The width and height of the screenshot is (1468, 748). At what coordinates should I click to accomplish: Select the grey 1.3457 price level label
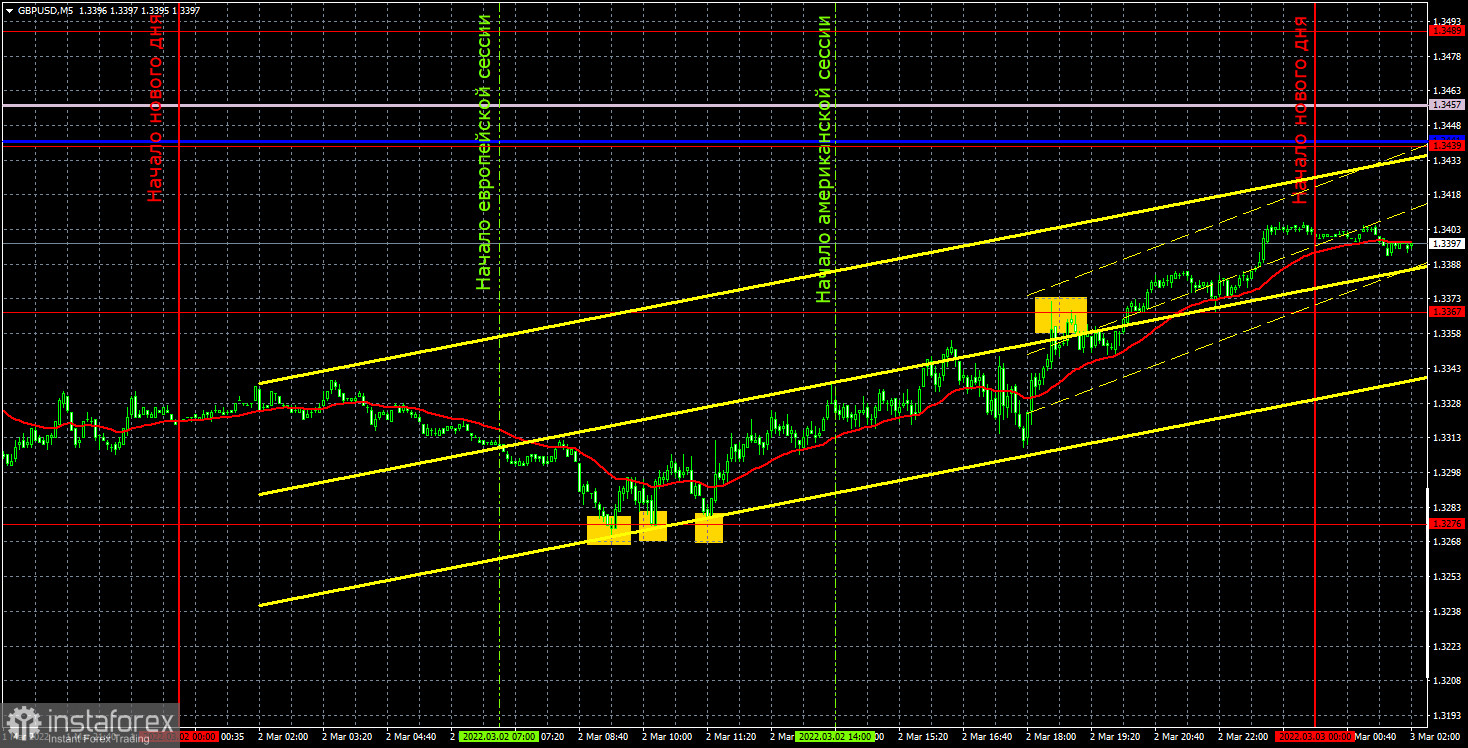(1447, 105)
